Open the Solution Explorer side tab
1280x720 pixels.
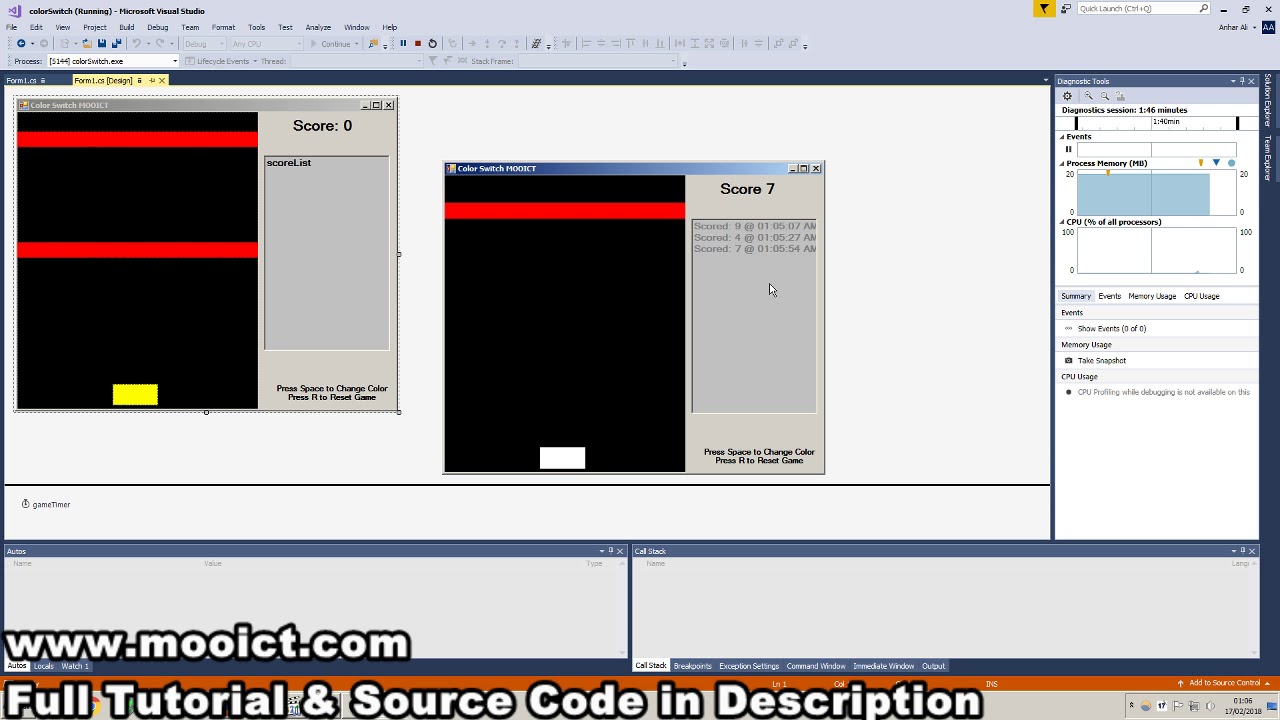pyautogui.click(x=1268, y=100)
